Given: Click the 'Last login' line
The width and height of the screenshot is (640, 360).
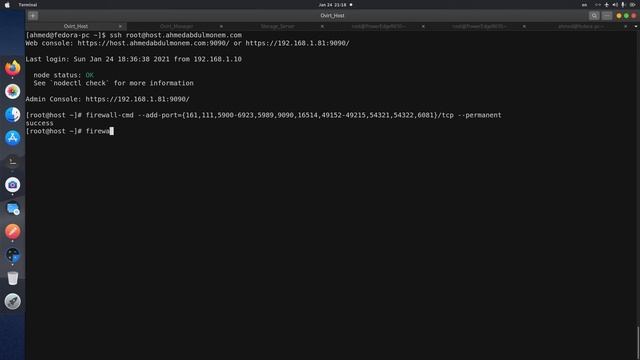Looking at the screenshot, I should (x=133, y=59).
